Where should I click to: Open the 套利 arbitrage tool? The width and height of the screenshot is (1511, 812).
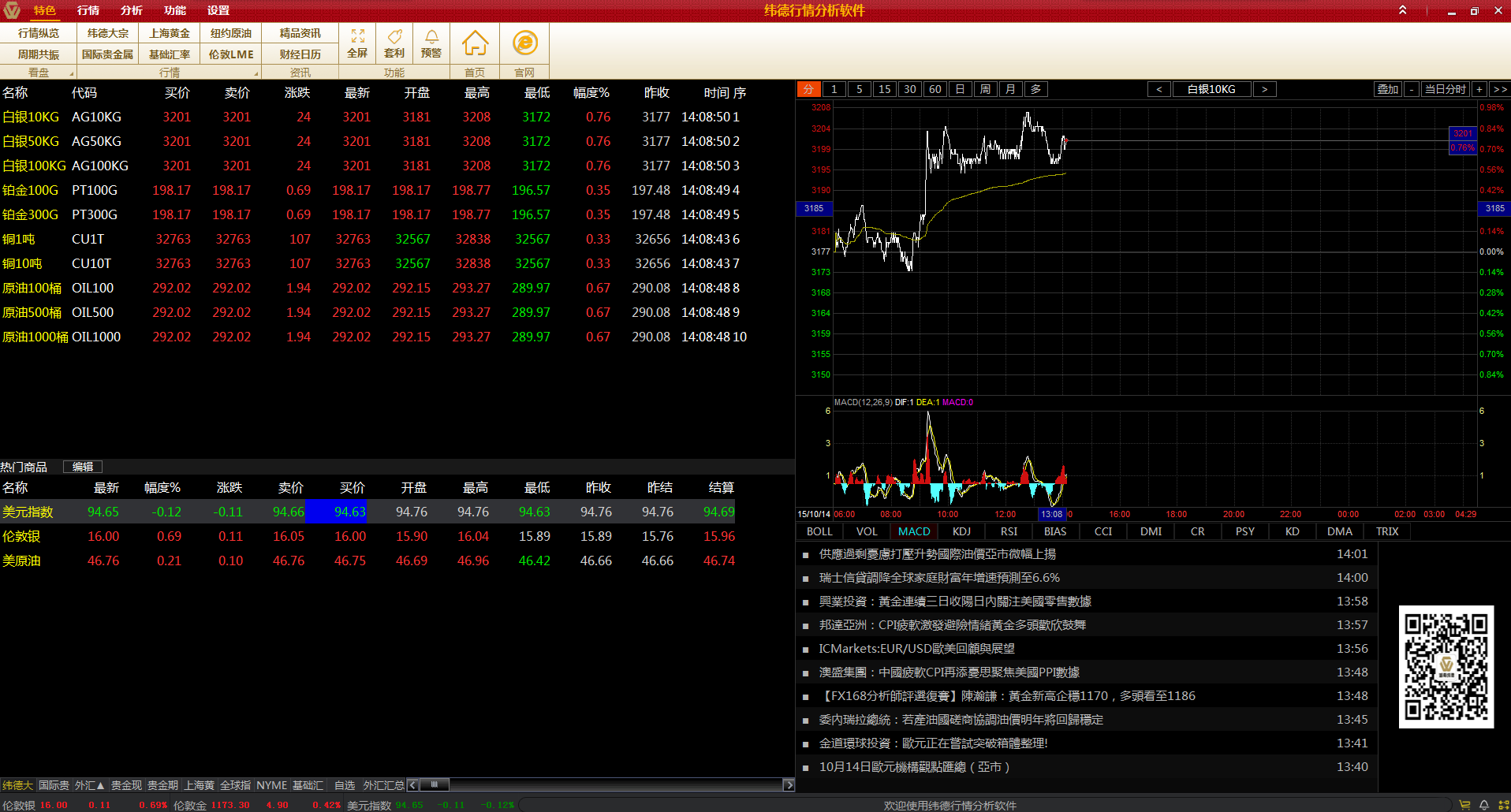pyautogui.click(x=394, y=43)
